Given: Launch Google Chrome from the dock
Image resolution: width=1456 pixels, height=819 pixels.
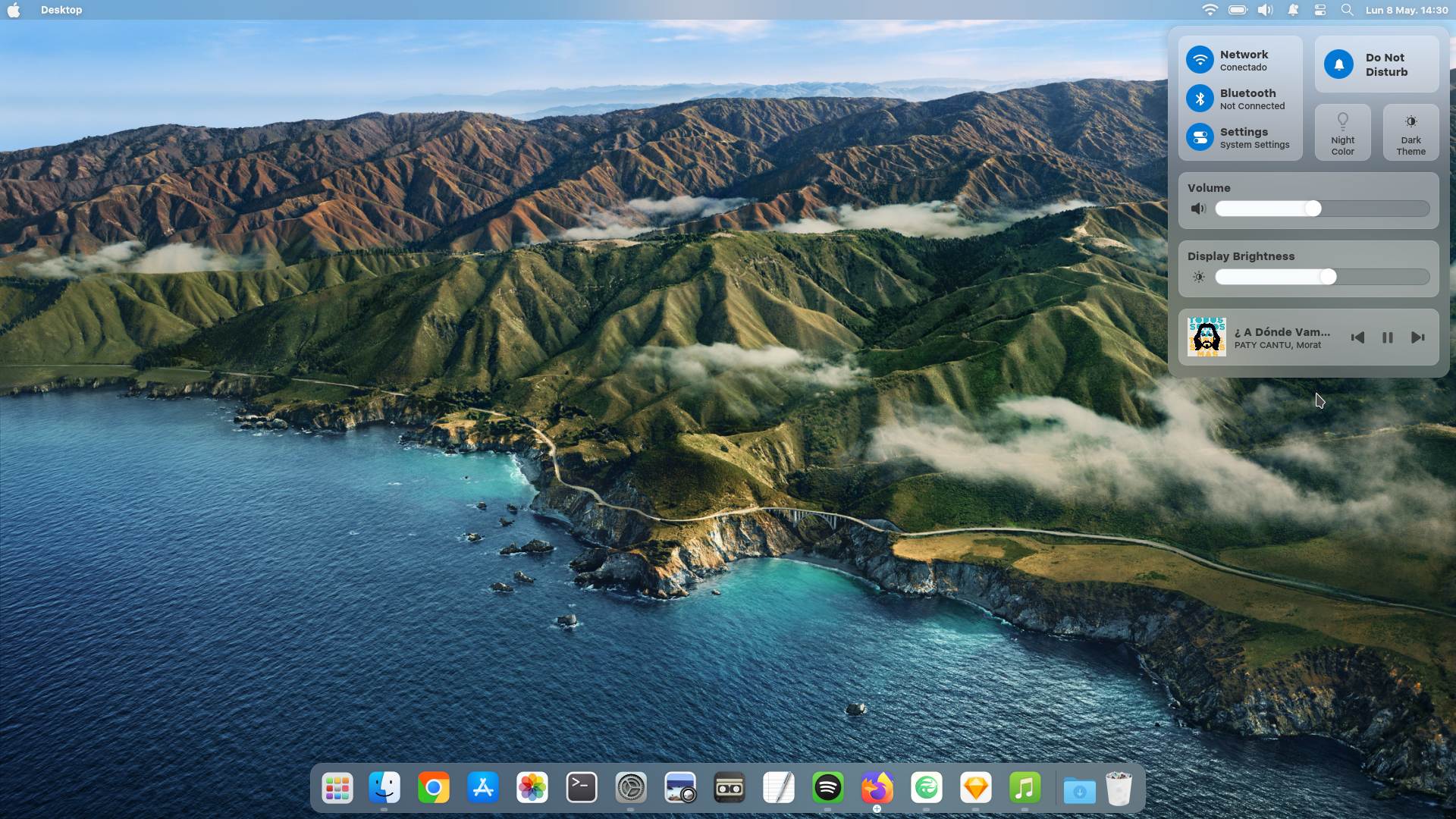Looking at the screenshot, I should 434,789.
